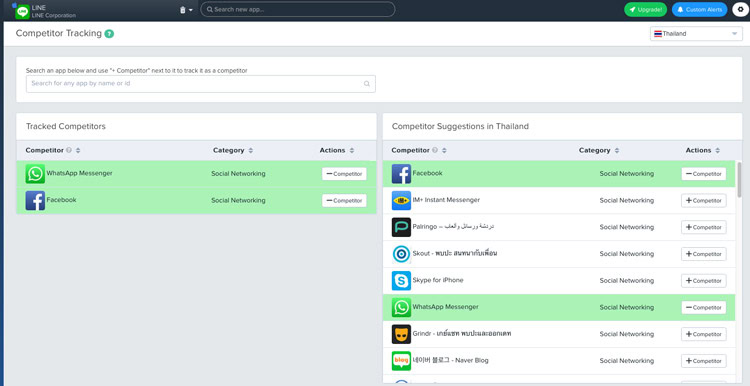Screen dimensions: 750x386
Task: Click the Suggestions list scrollbar
Action: pos(739,179)
